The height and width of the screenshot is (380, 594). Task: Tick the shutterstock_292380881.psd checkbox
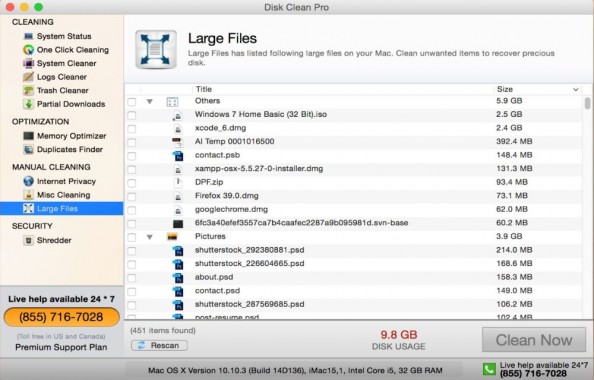tap(131, 251)
